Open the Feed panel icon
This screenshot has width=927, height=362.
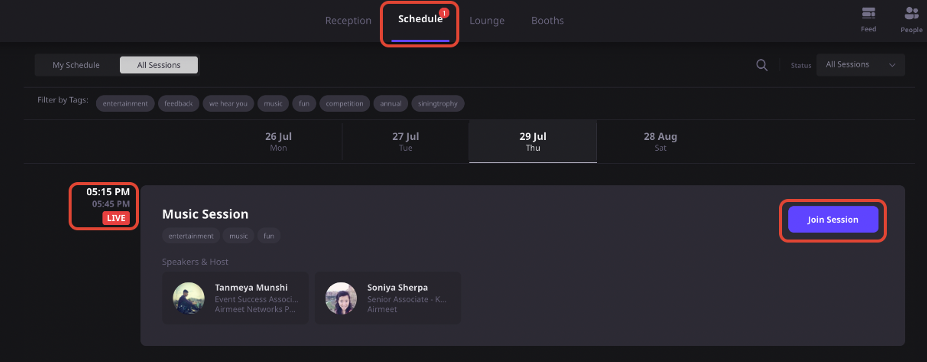[x=868, y=13]
